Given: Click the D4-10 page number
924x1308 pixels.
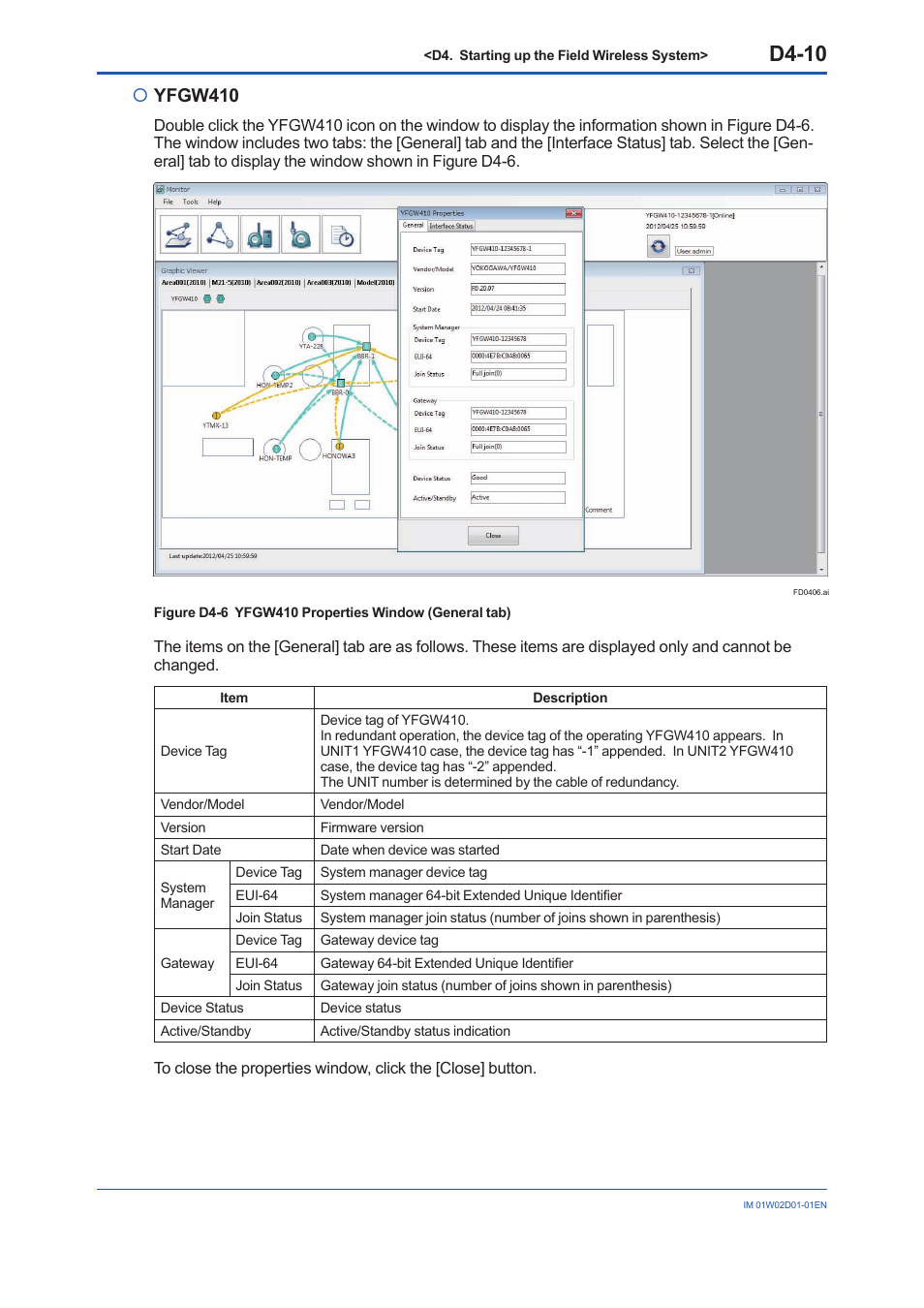Looking at the screenshot, I should [798, 54].
